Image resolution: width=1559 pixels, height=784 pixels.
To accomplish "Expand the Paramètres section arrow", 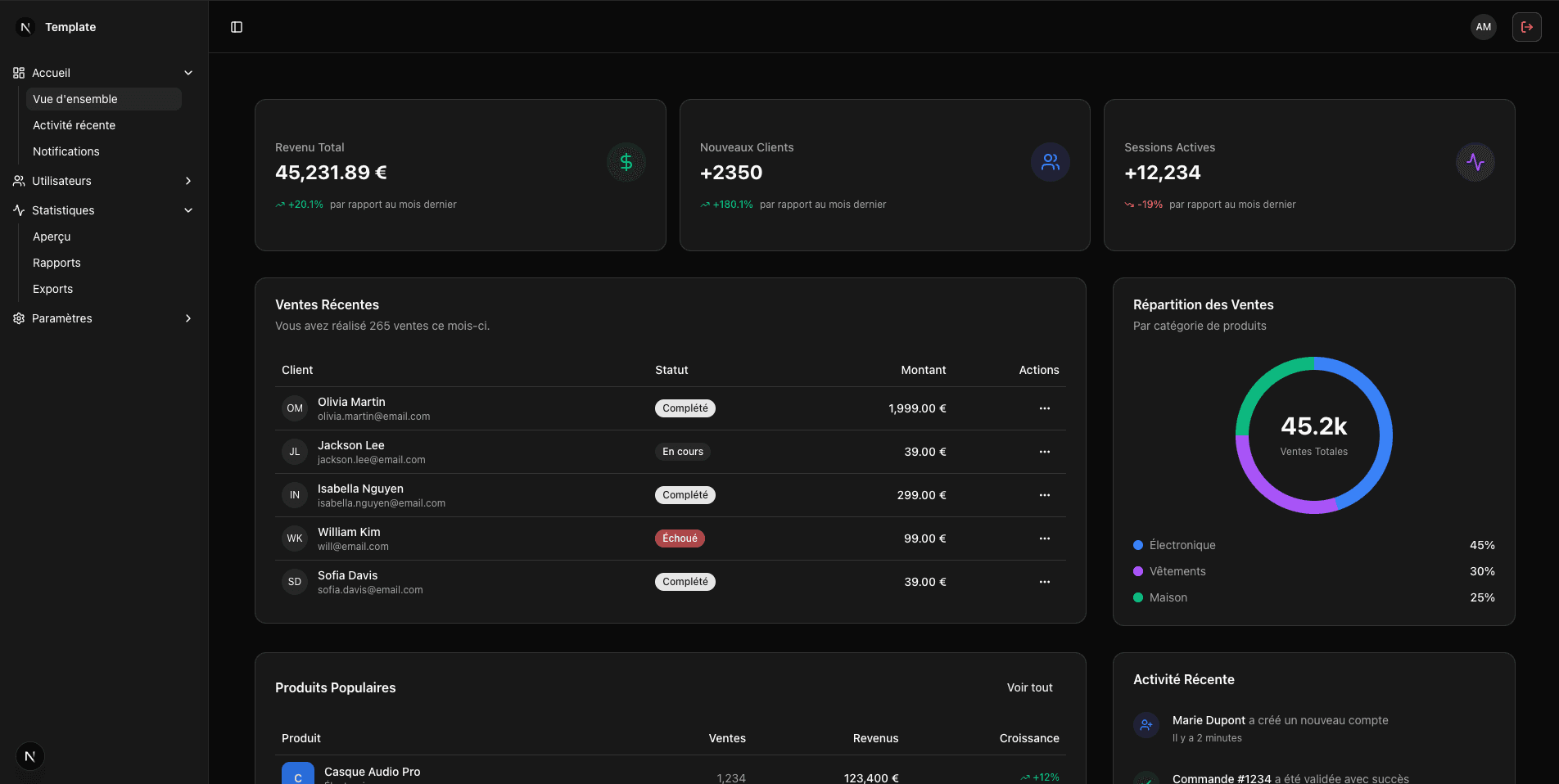I will [x=188, y=318].
